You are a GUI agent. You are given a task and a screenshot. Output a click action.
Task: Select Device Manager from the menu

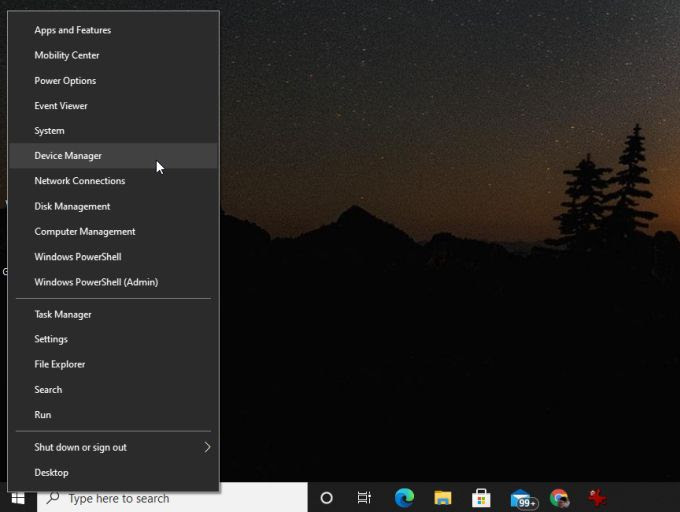68,156
